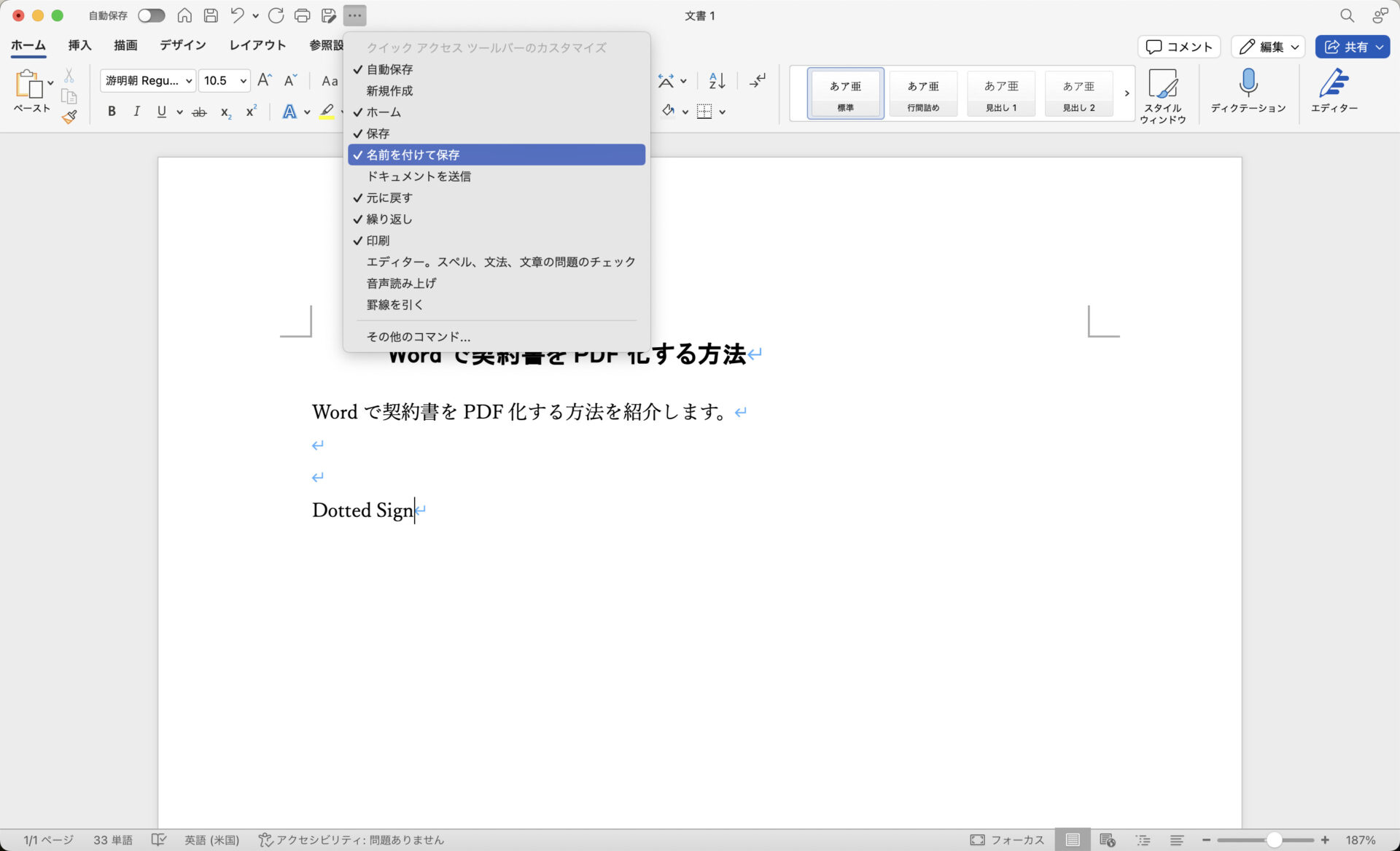Uncheck ホーム in the customize menu
The height and width of the screenshot is (851, 1400).
(x=497, y=112)
